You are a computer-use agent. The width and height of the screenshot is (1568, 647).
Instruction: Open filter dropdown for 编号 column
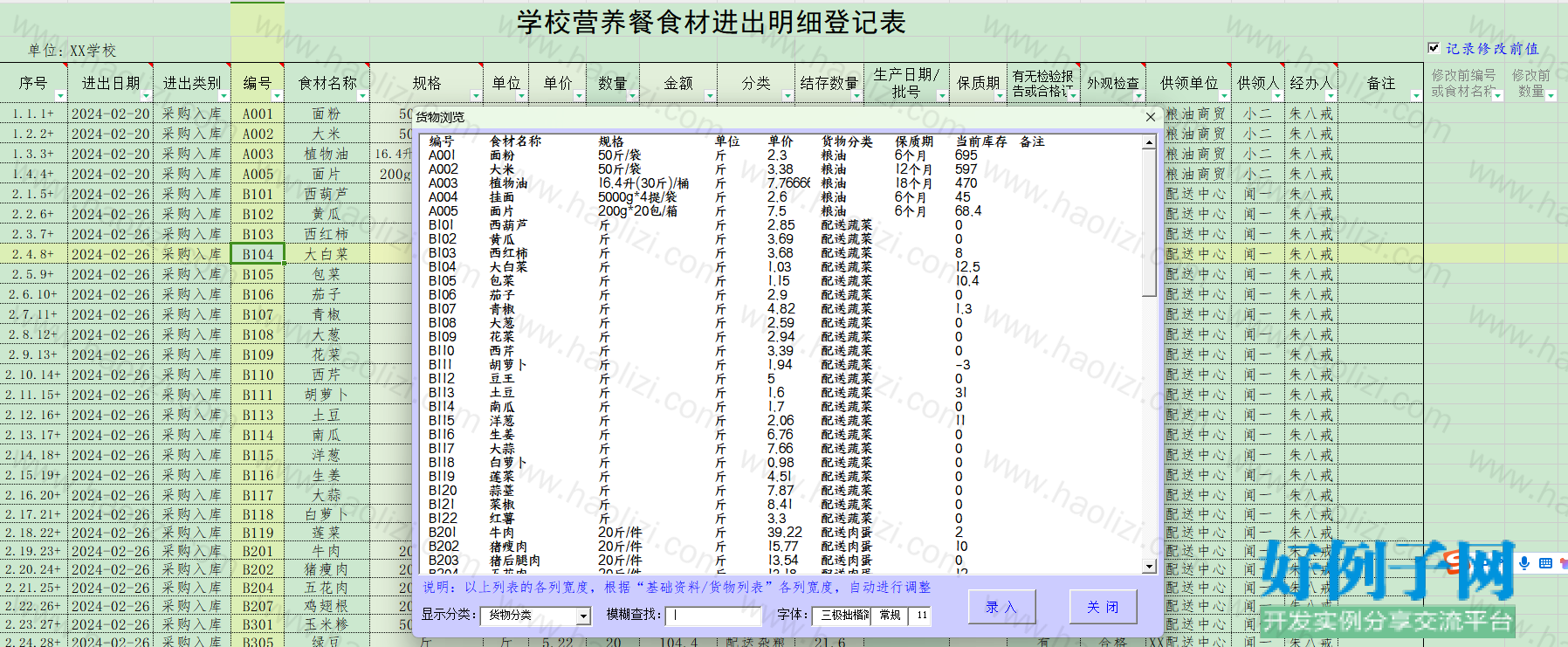tap(277, 95)
